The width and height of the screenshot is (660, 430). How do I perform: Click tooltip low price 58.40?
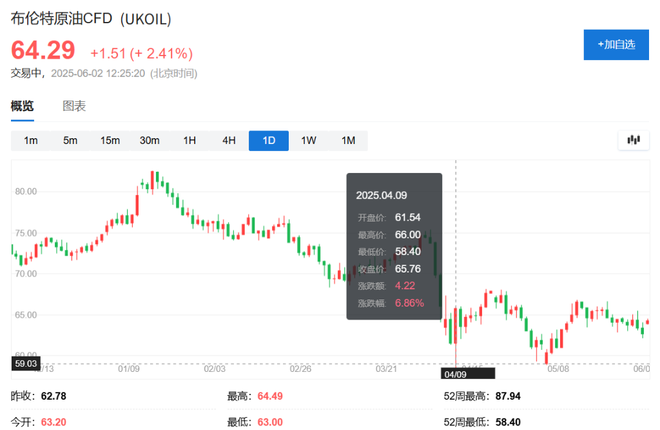pos(407,252)
